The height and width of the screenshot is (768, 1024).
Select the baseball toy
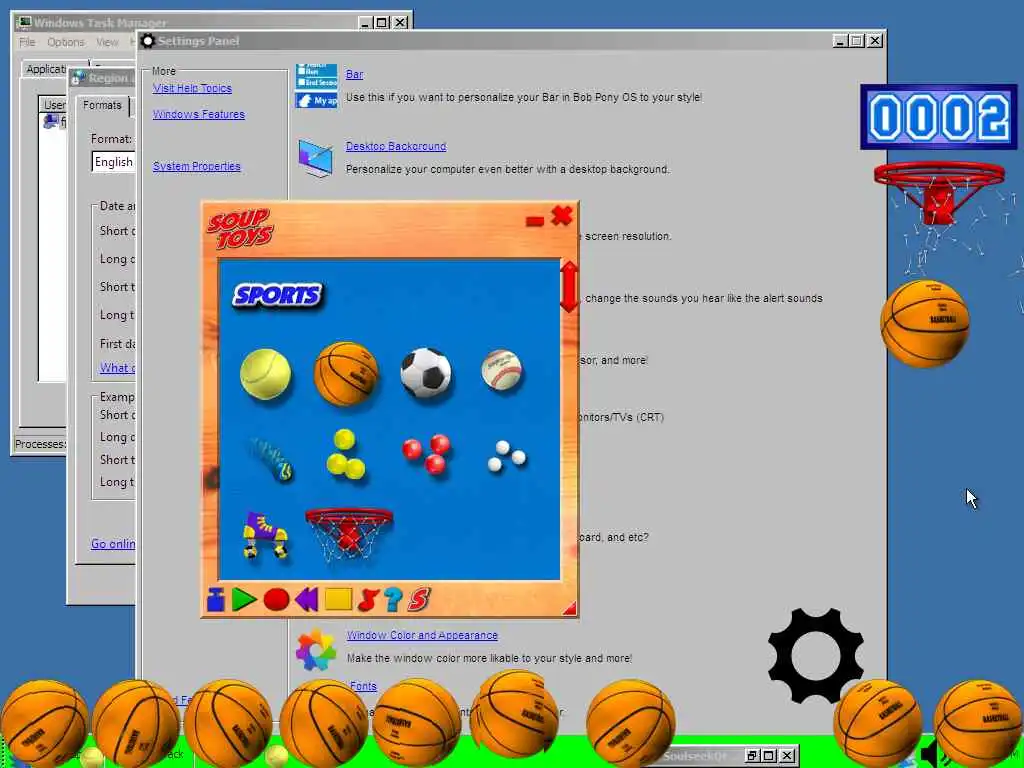[502, 370]
